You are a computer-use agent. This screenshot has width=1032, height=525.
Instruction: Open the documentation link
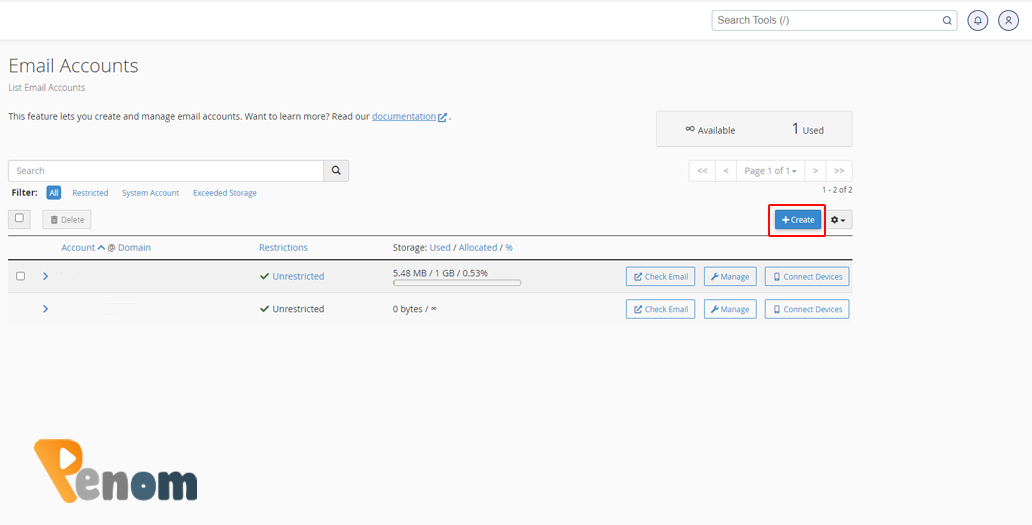(403, 116)
